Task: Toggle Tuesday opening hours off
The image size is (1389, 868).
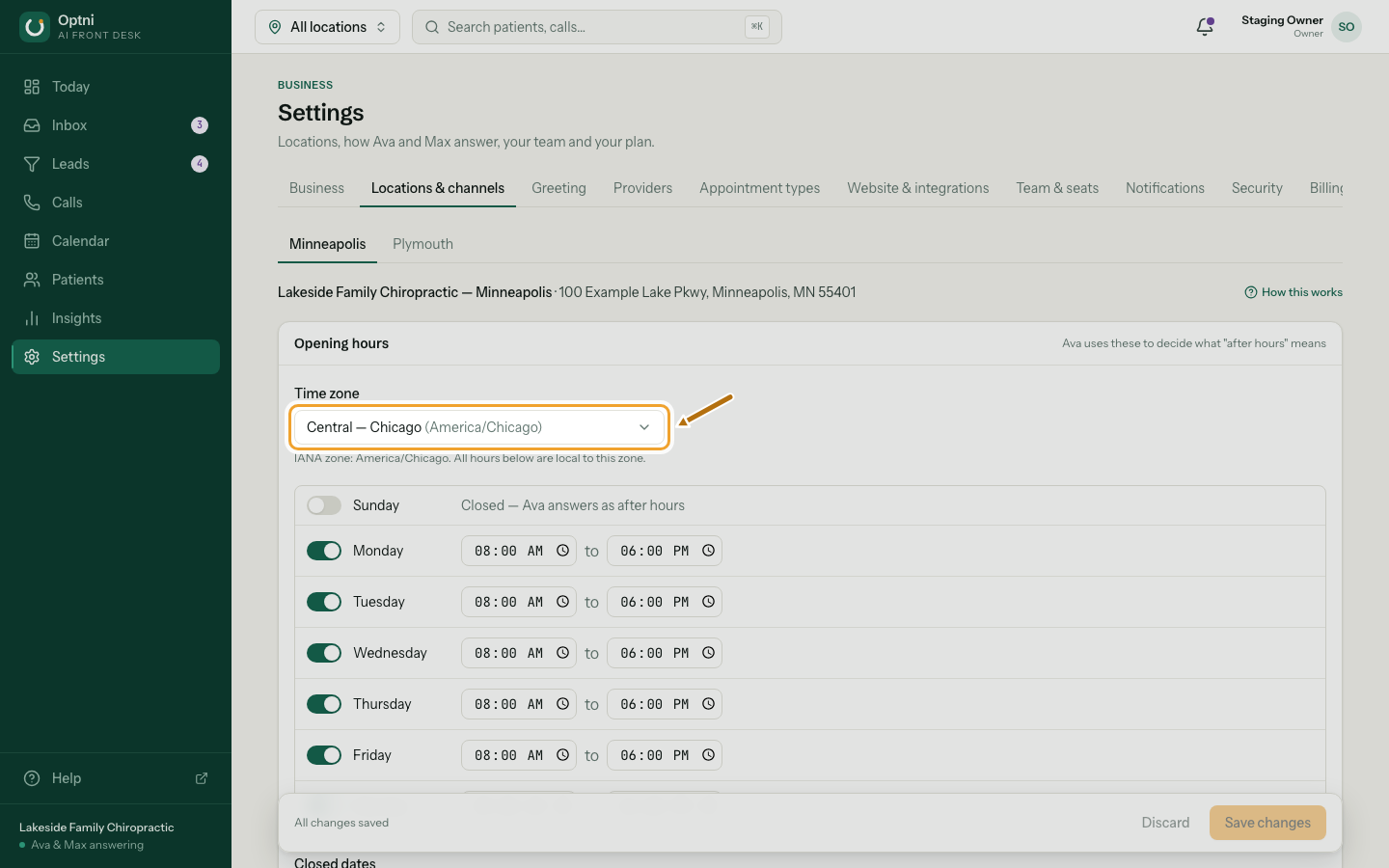Action: (x=324, y=602)
